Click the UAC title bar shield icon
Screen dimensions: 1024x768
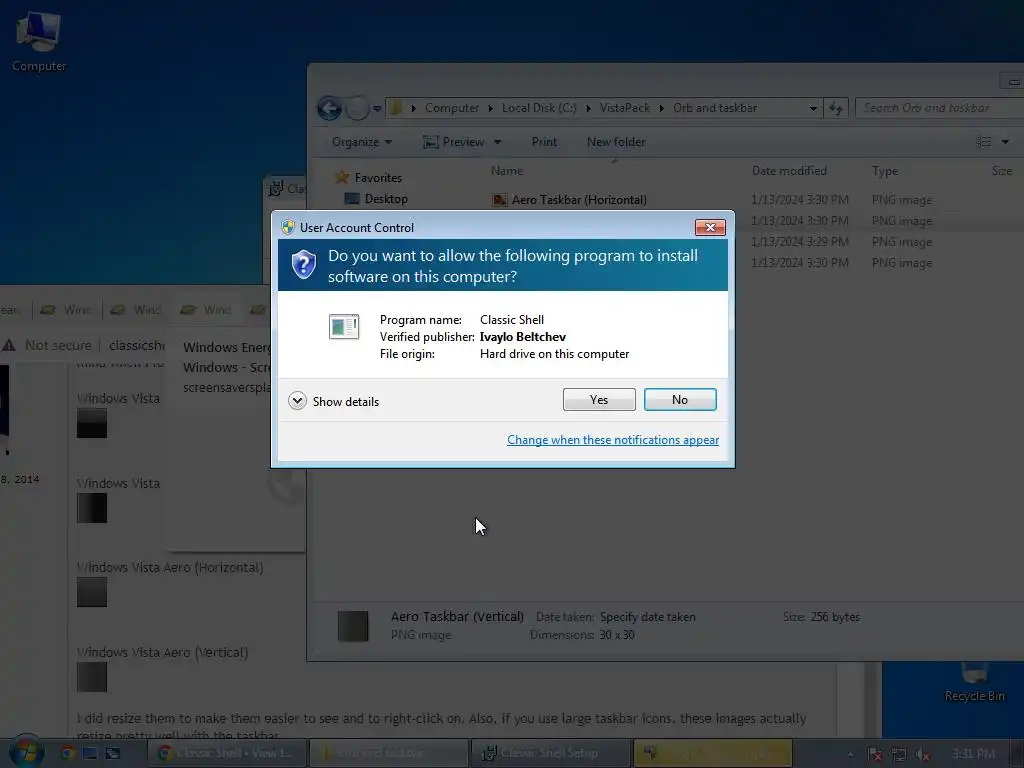pos(288,227)
